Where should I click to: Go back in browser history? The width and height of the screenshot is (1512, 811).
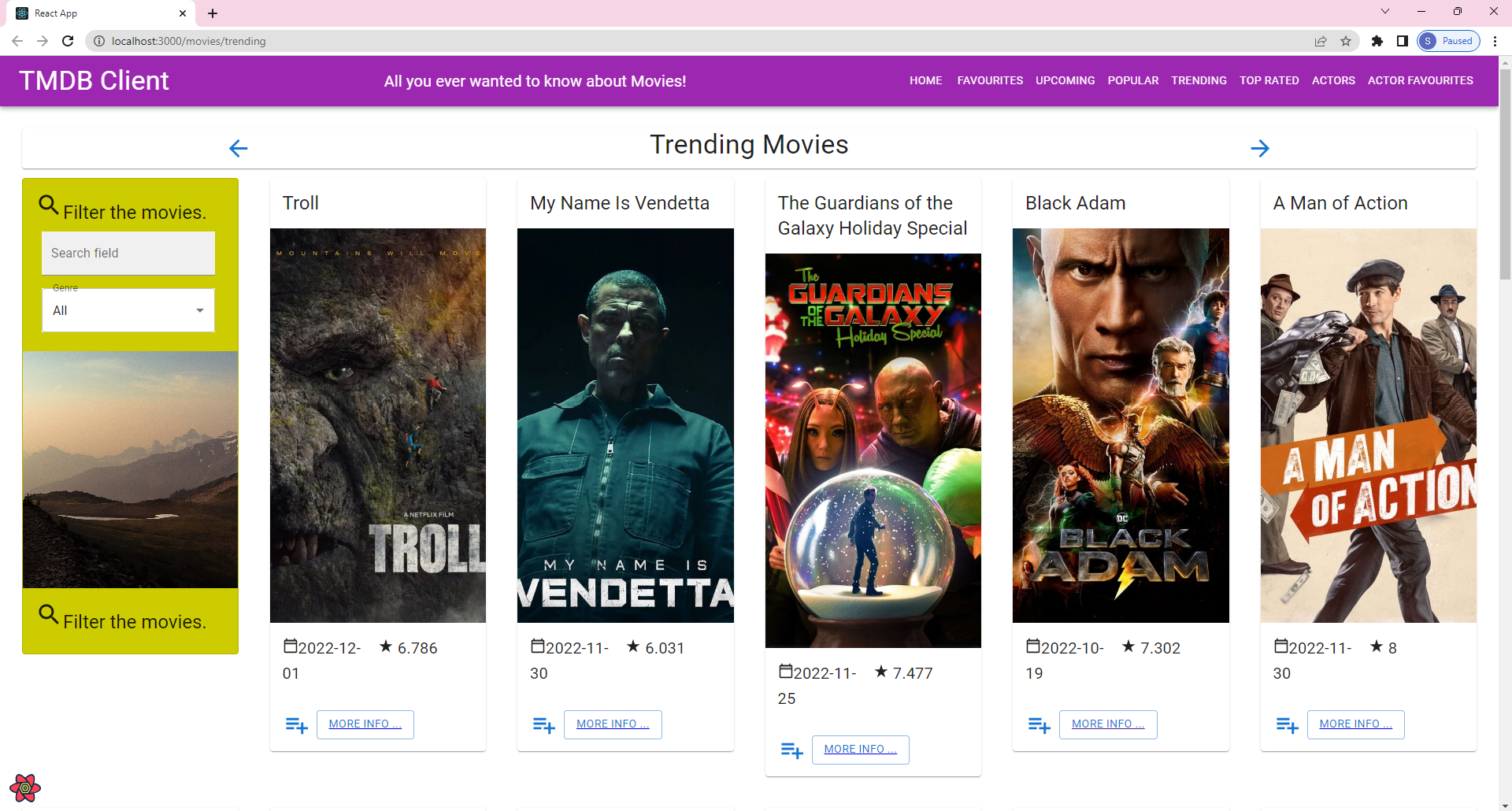tap(17, 41)
